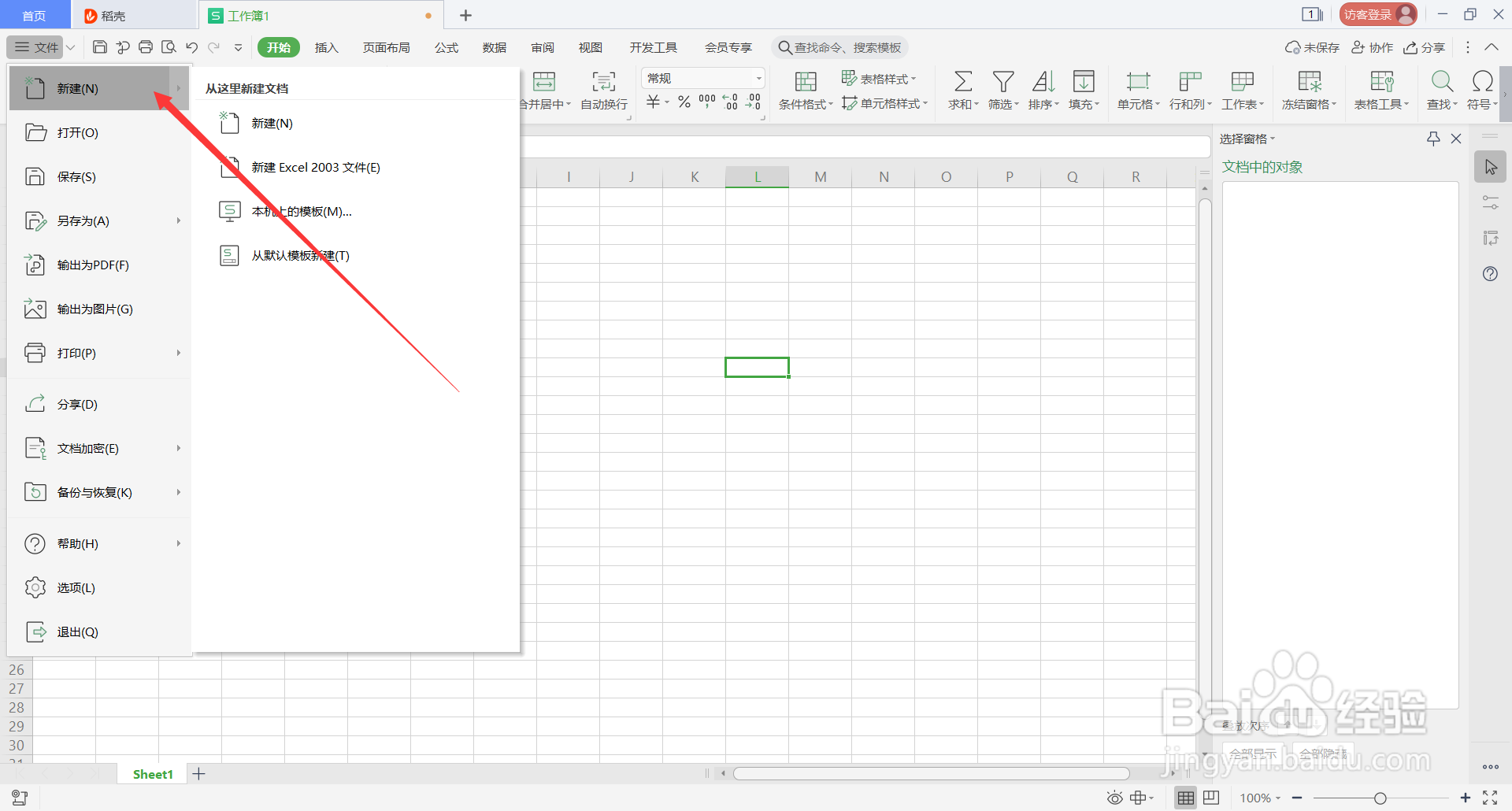
Task: Select 退出(Q) in the file menu
Action: click(100, 632)
